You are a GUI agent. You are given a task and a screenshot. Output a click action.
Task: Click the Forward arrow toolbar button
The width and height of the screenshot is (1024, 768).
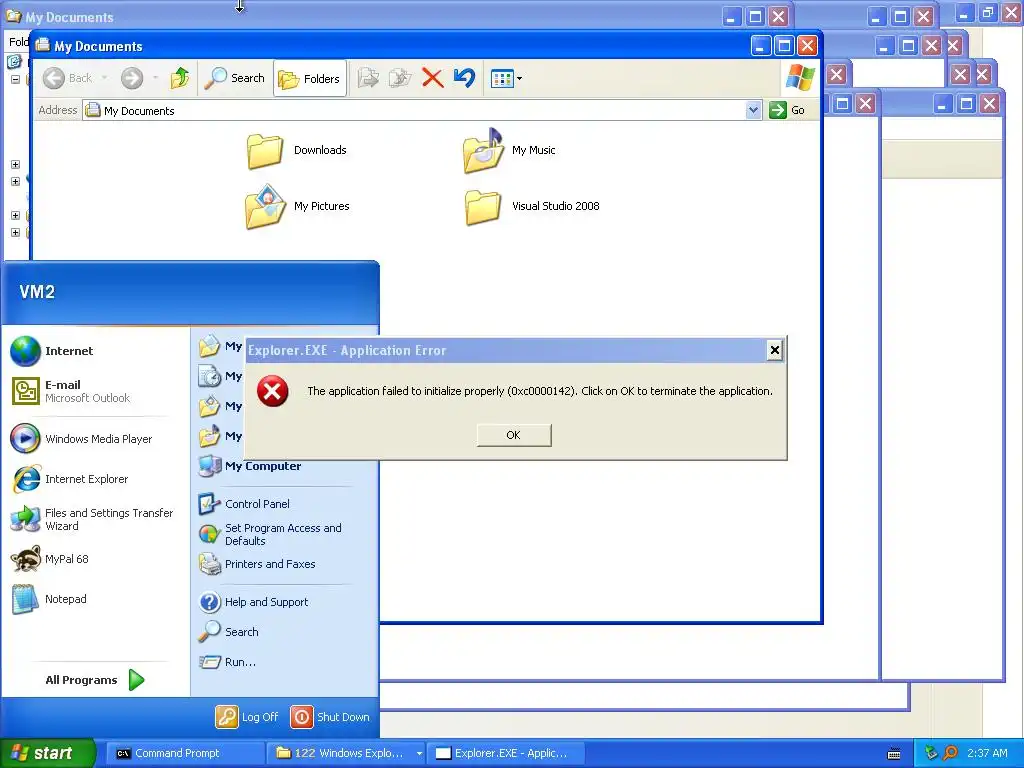(x=131, y=78)
